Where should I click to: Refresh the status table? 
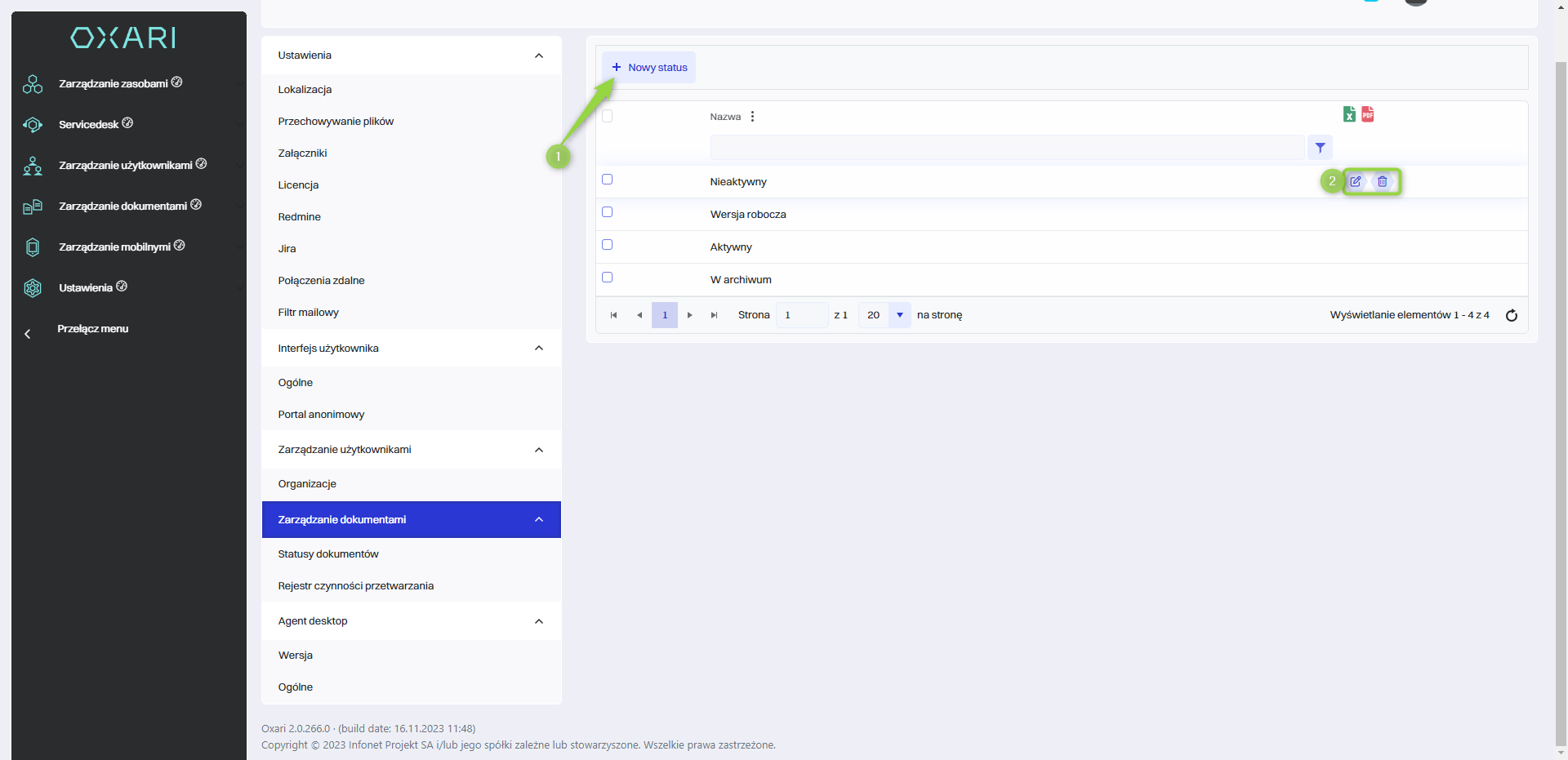coord(1512,316)
